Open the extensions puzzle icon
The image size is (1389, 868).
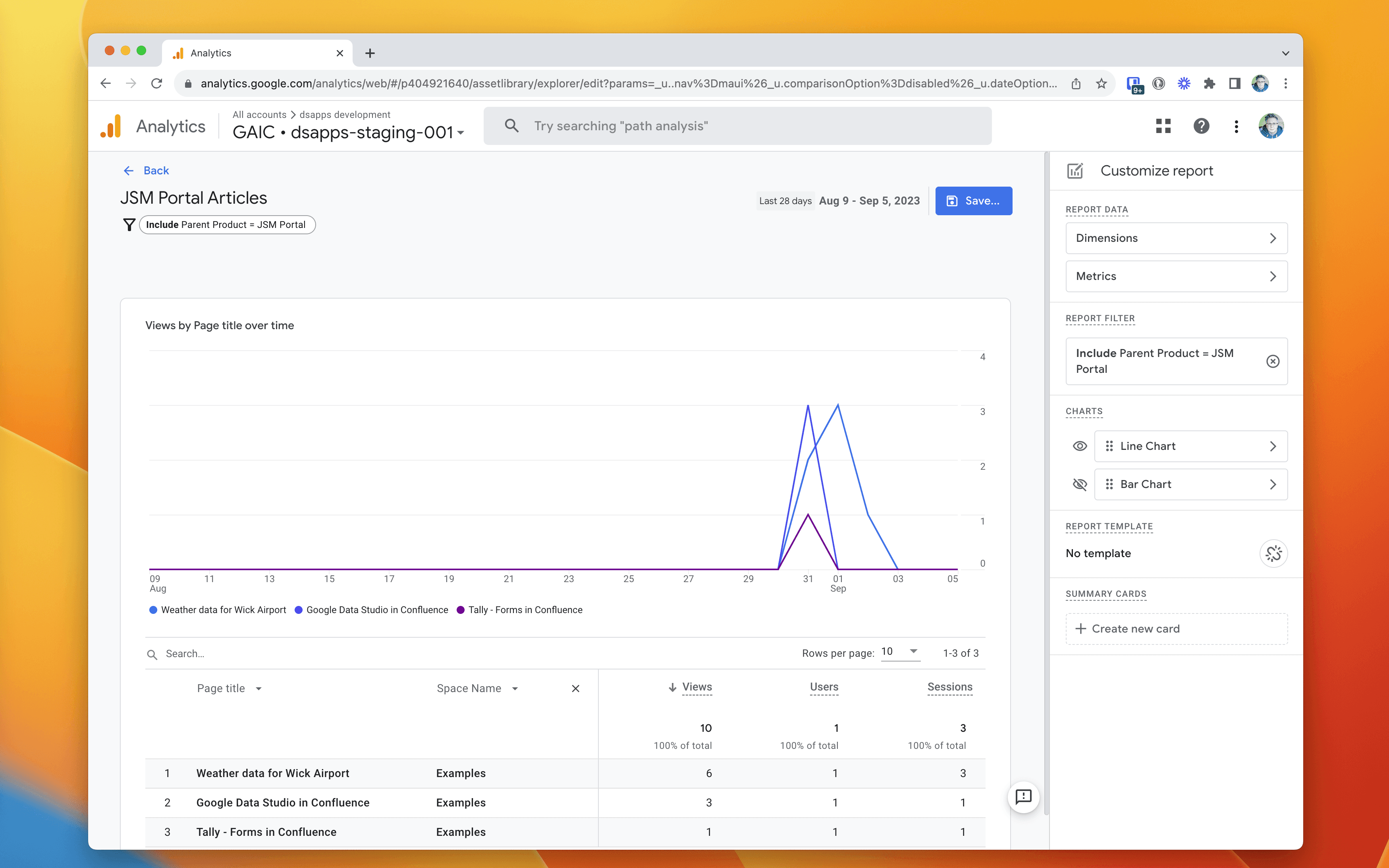[x=1210, y=84]
